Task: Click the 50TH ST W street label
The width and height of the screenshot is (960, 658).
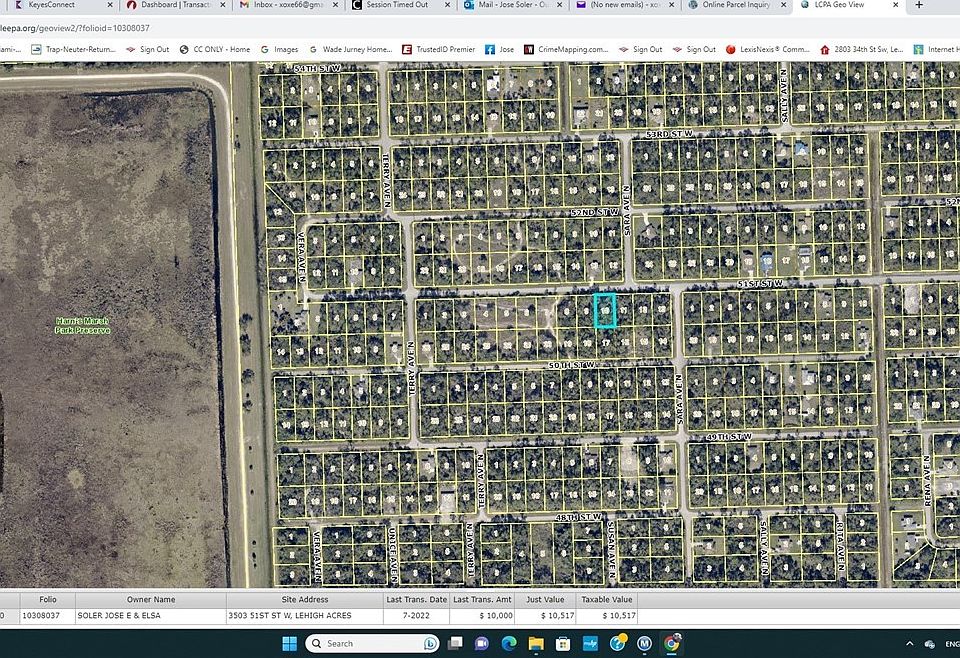Action: [x=571, y=365]
